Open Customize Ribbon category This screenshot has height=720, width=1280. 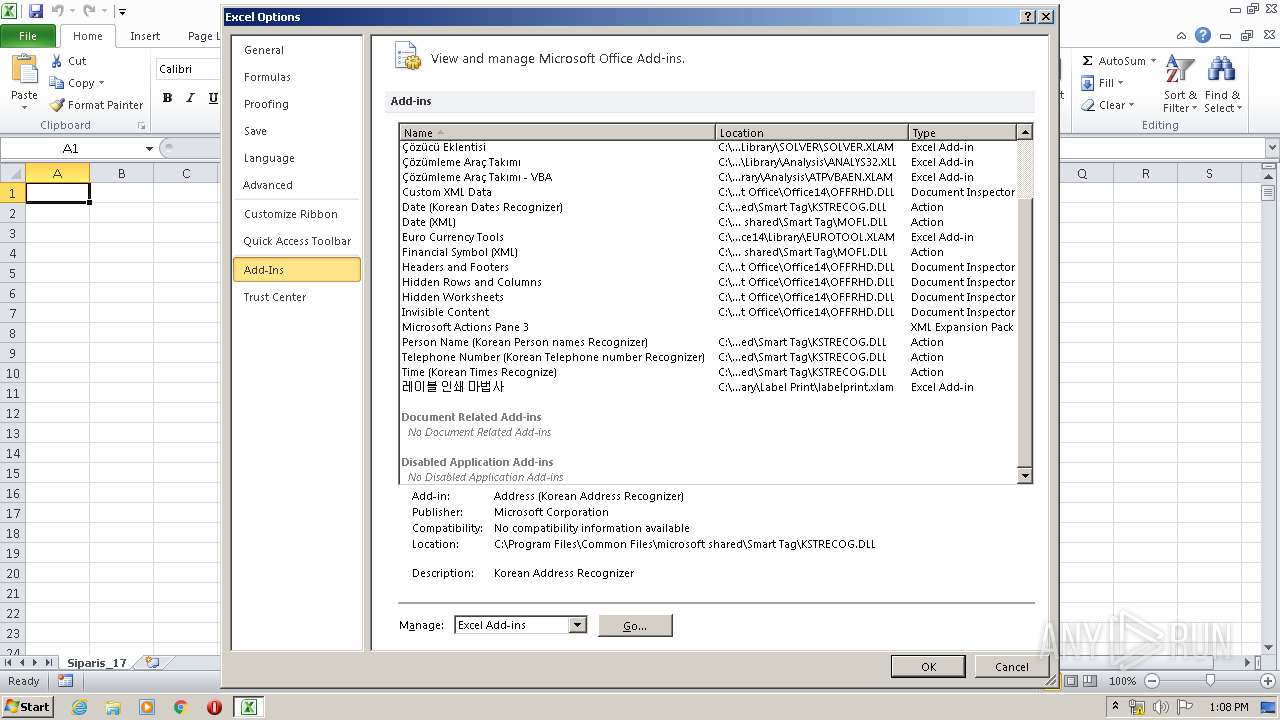tap(296, 214)
